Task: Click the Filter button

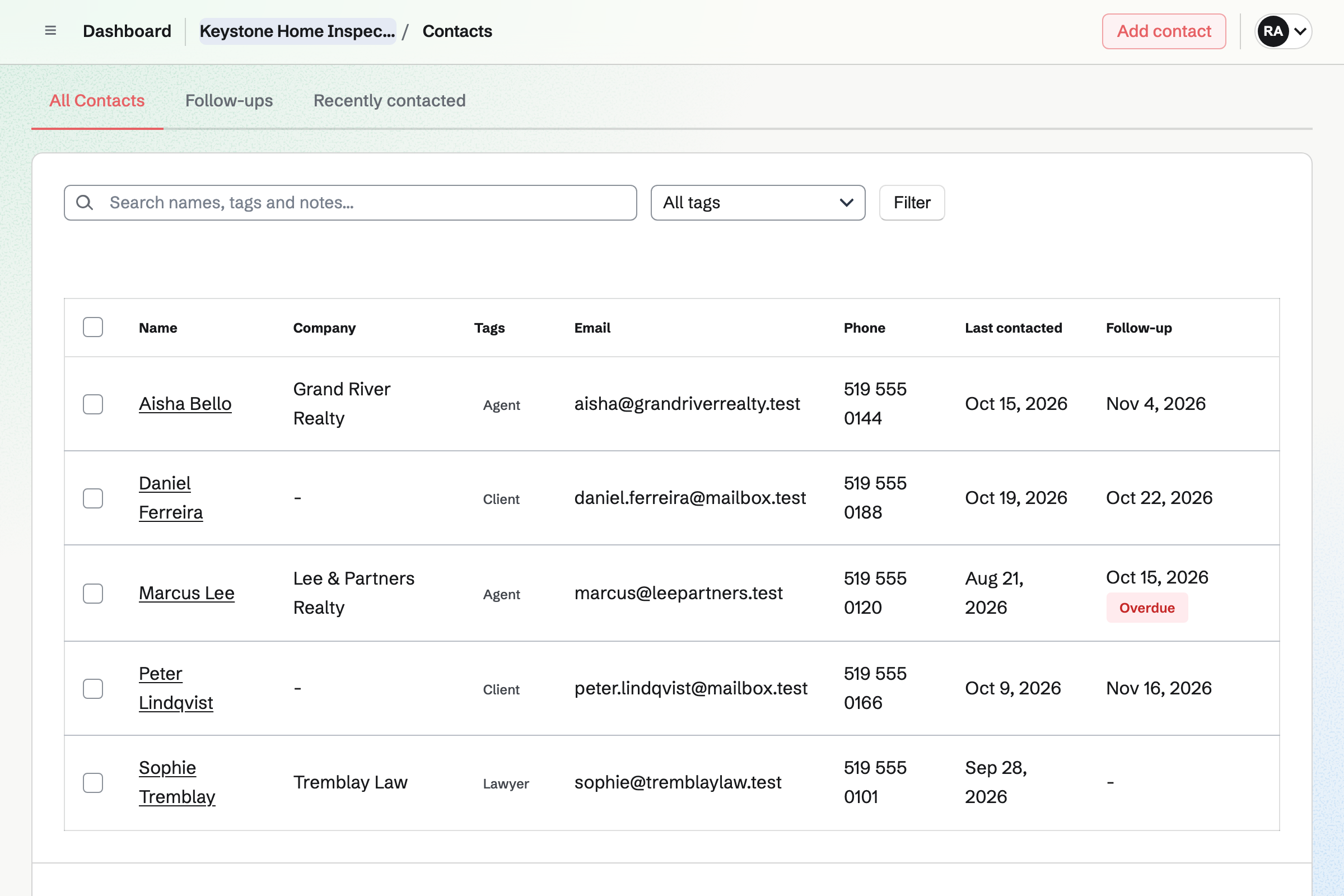Action: (x=912, y=202)
